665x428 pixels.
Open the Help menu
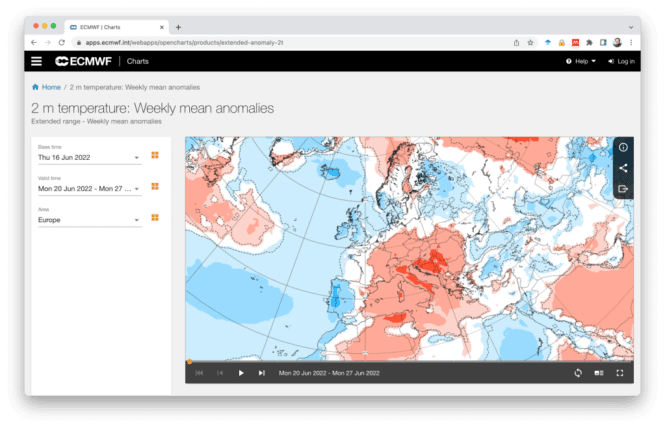click(580, 61)
